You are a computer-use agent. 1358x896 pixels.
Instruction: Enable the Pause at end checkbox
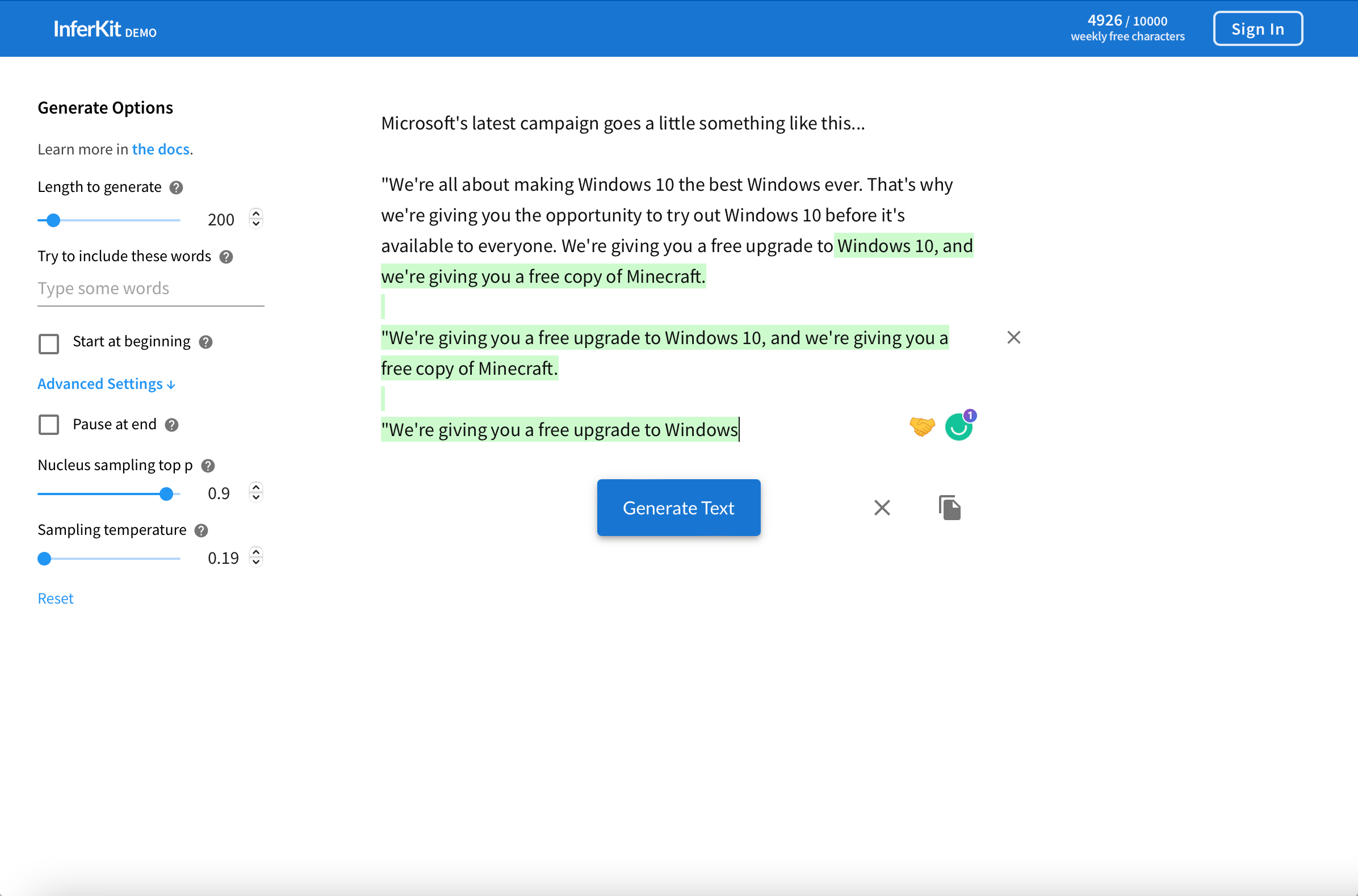click(49, 425)
